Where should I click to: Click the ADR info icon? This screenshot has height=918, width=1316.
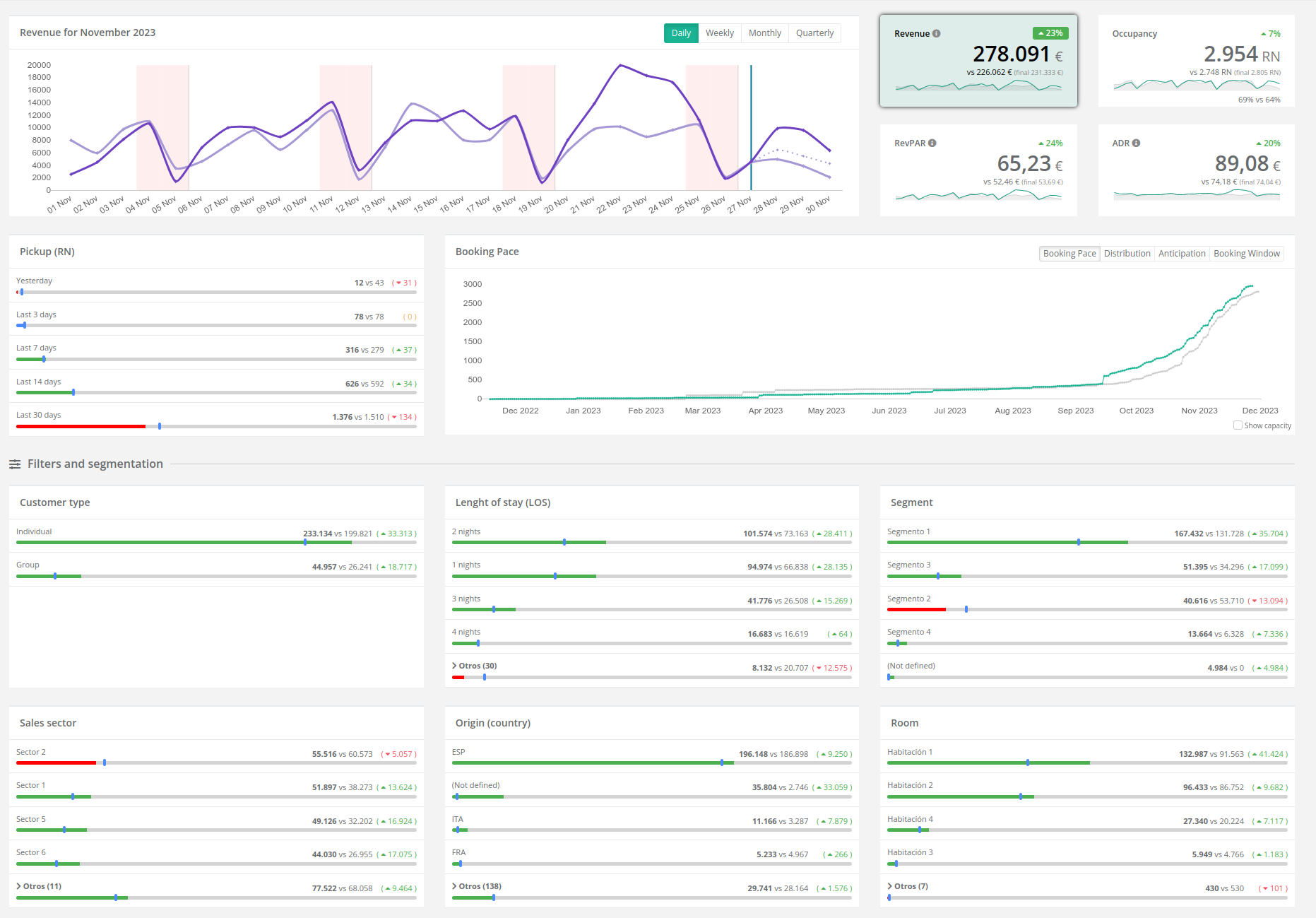tap(1136, 143)
